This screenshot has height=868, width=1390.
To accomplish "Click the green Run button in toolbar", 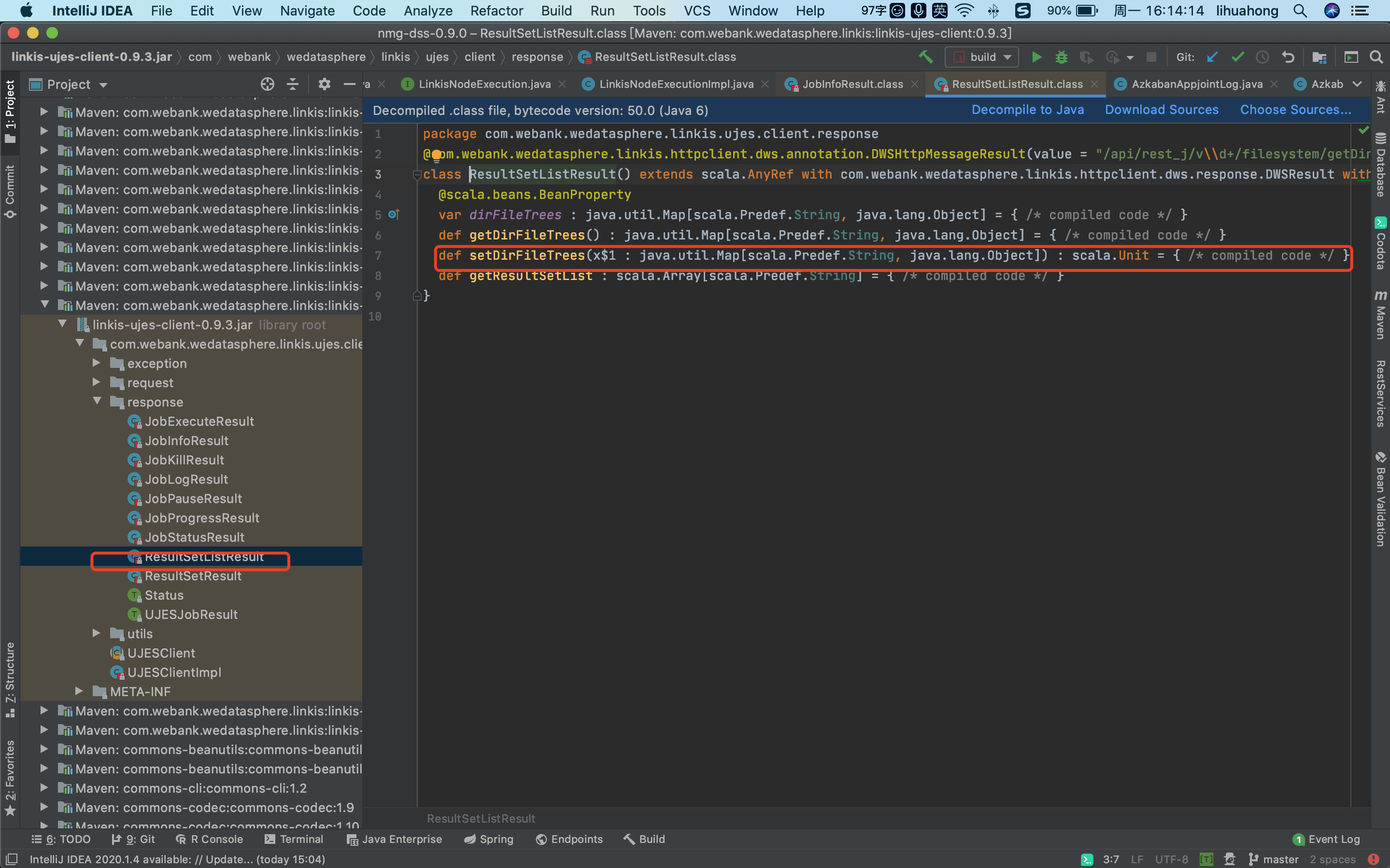I will point(1036,57).
